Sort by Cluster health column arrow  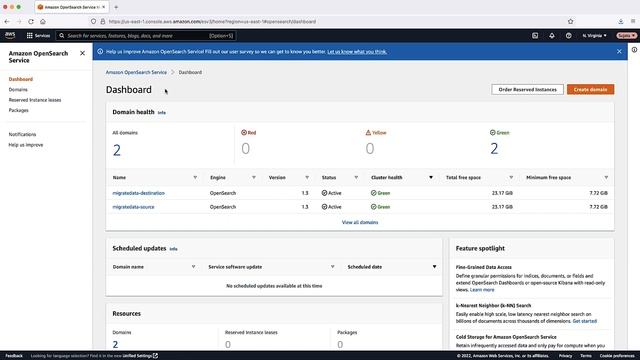coord(431,178)
